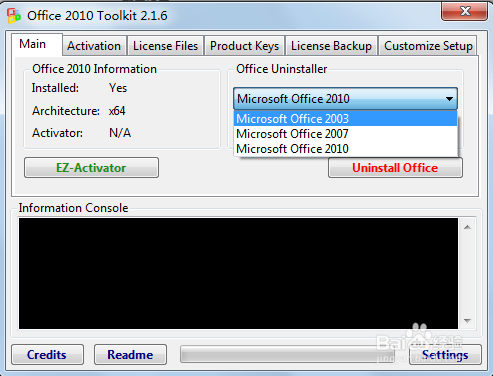Go to the Product Keys tab
Image resolution: width=493 pixels, height=376 pixels.
(x=244, y=46)
